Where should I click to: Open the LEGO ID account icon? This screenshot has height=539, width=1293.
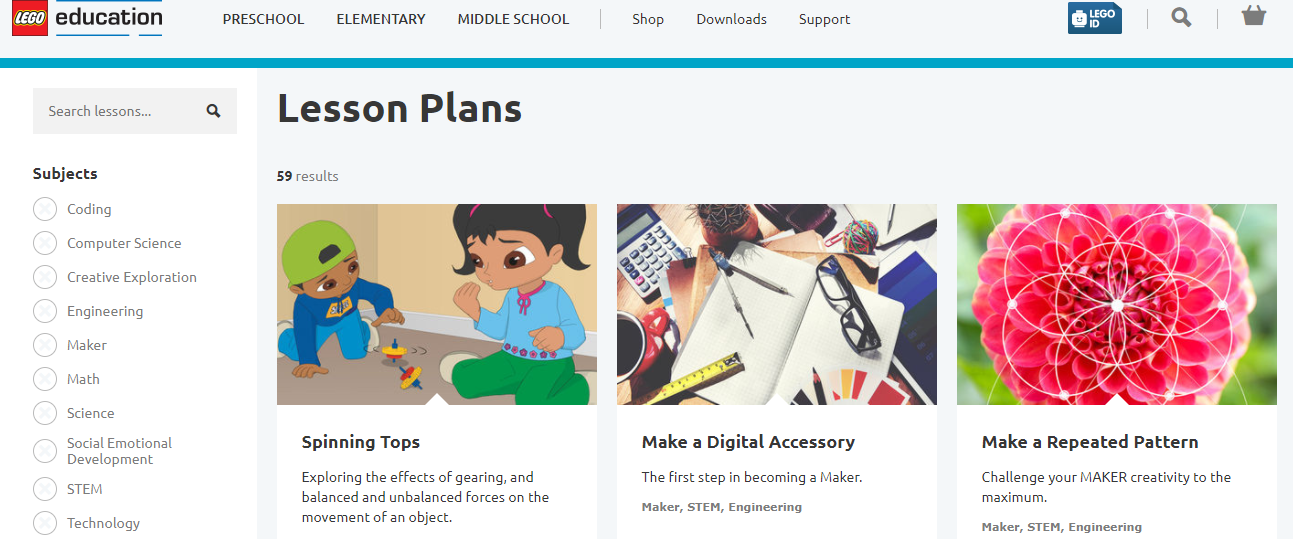click(1094, 18)
